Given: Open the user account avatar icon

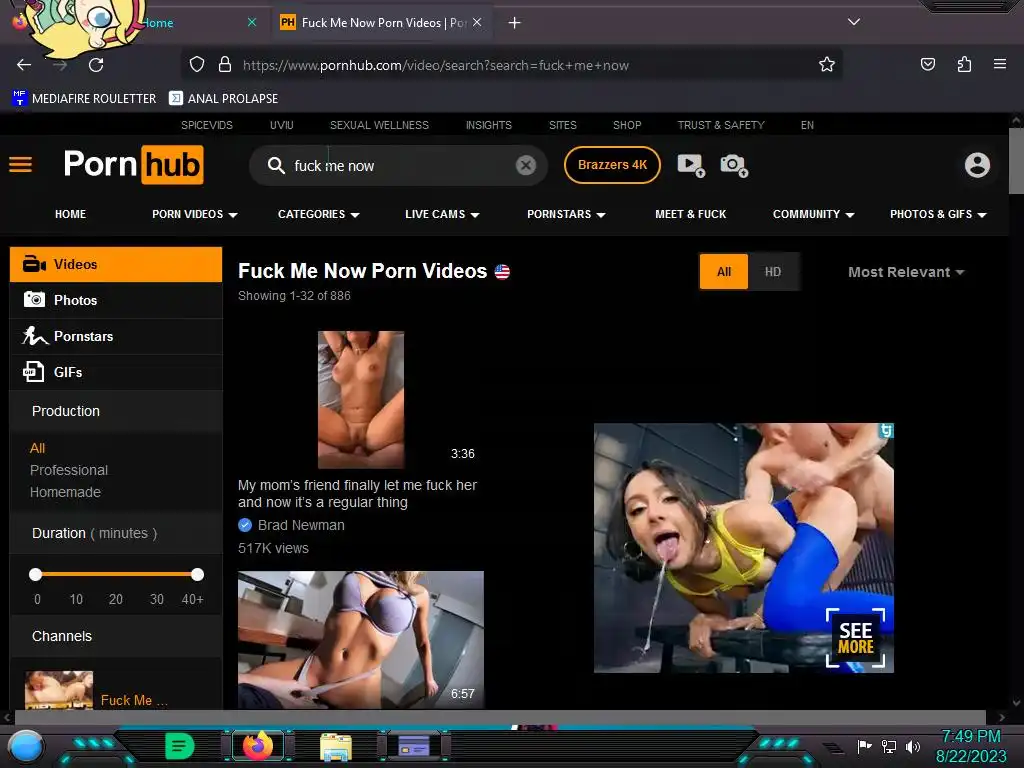Looking at the screenshot, I should [x=977, y=165].
